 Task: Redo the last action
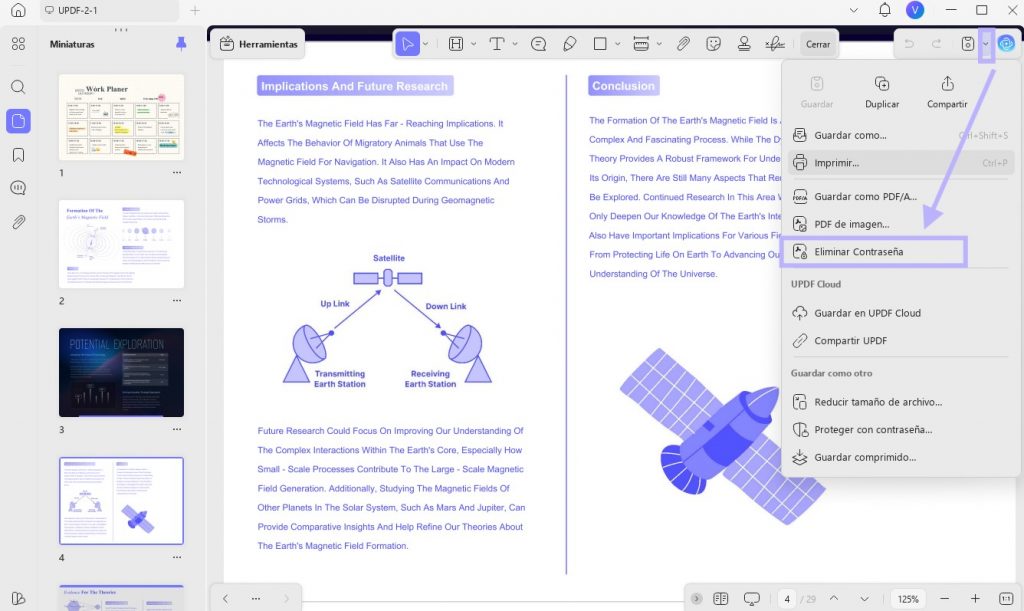936,44
